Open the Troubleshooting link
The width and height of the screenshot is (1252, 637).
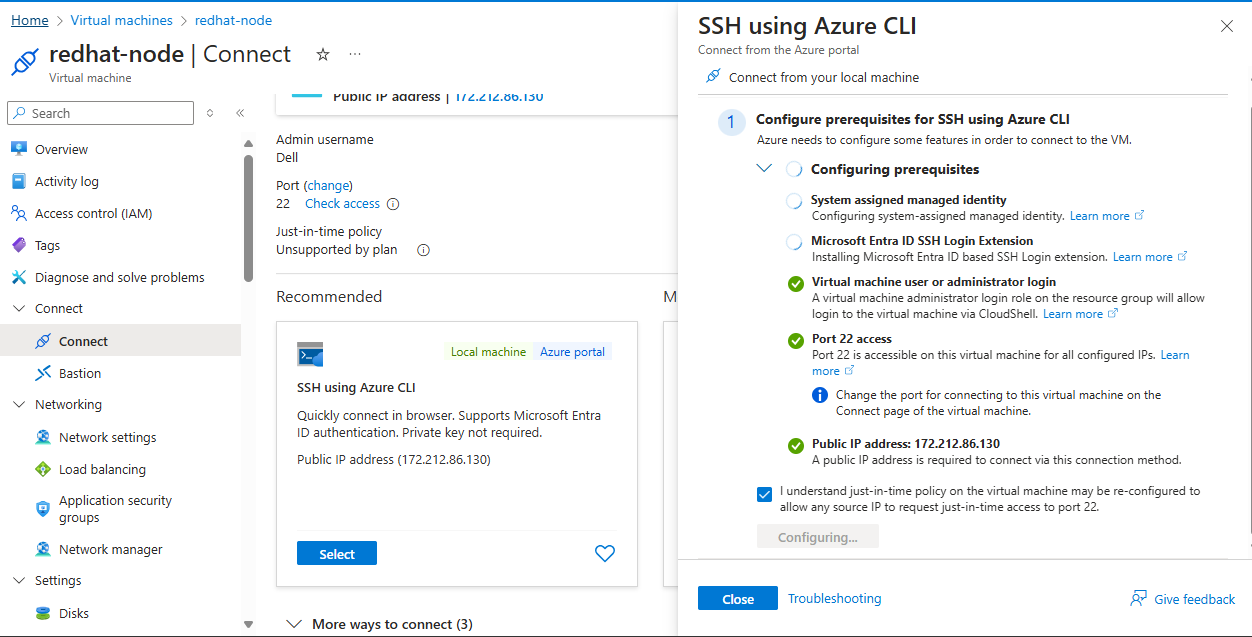pos(834,598)
